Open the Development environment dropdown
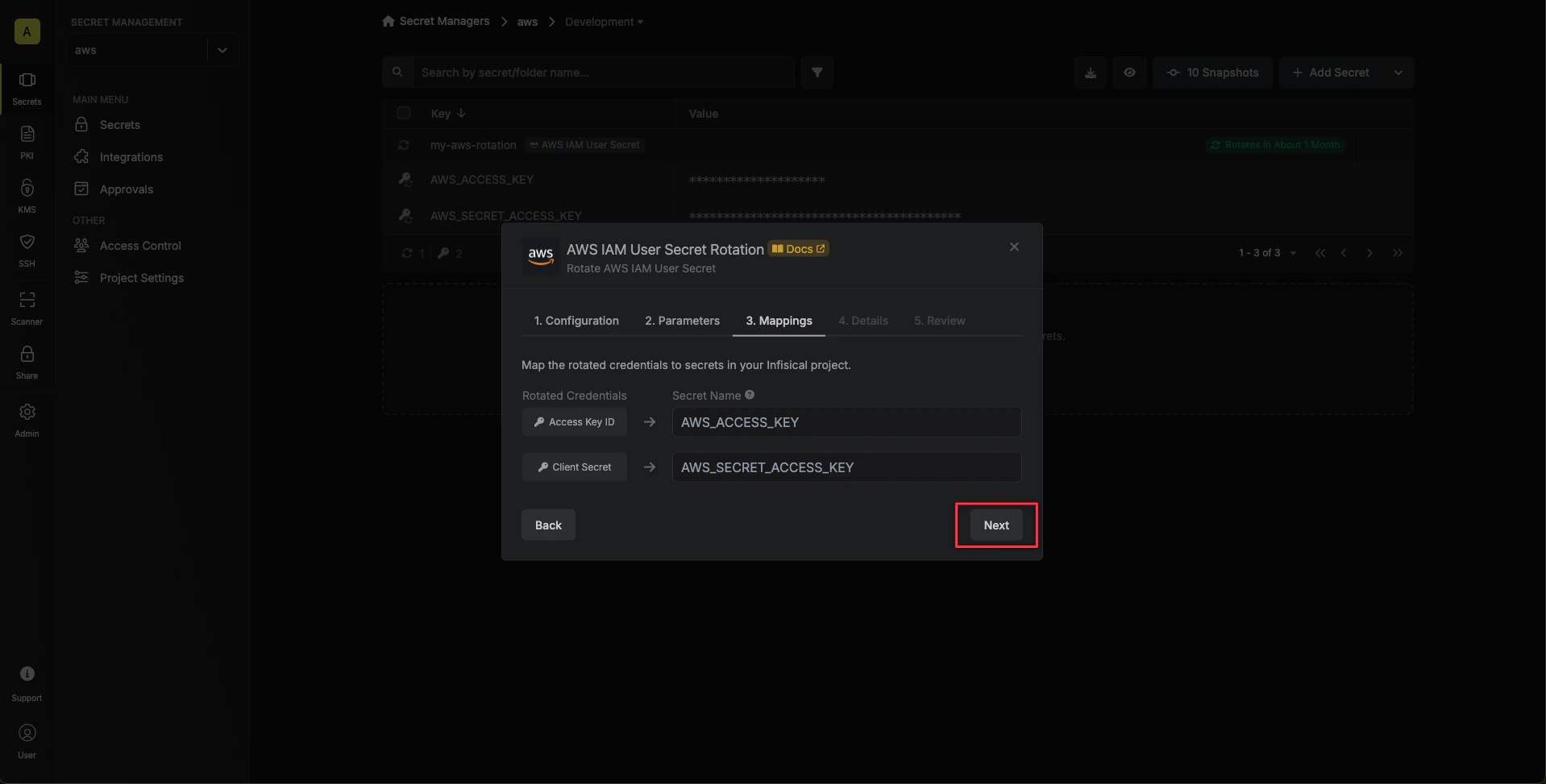Viewport: 1546px width, 784px height. (604, 22)
